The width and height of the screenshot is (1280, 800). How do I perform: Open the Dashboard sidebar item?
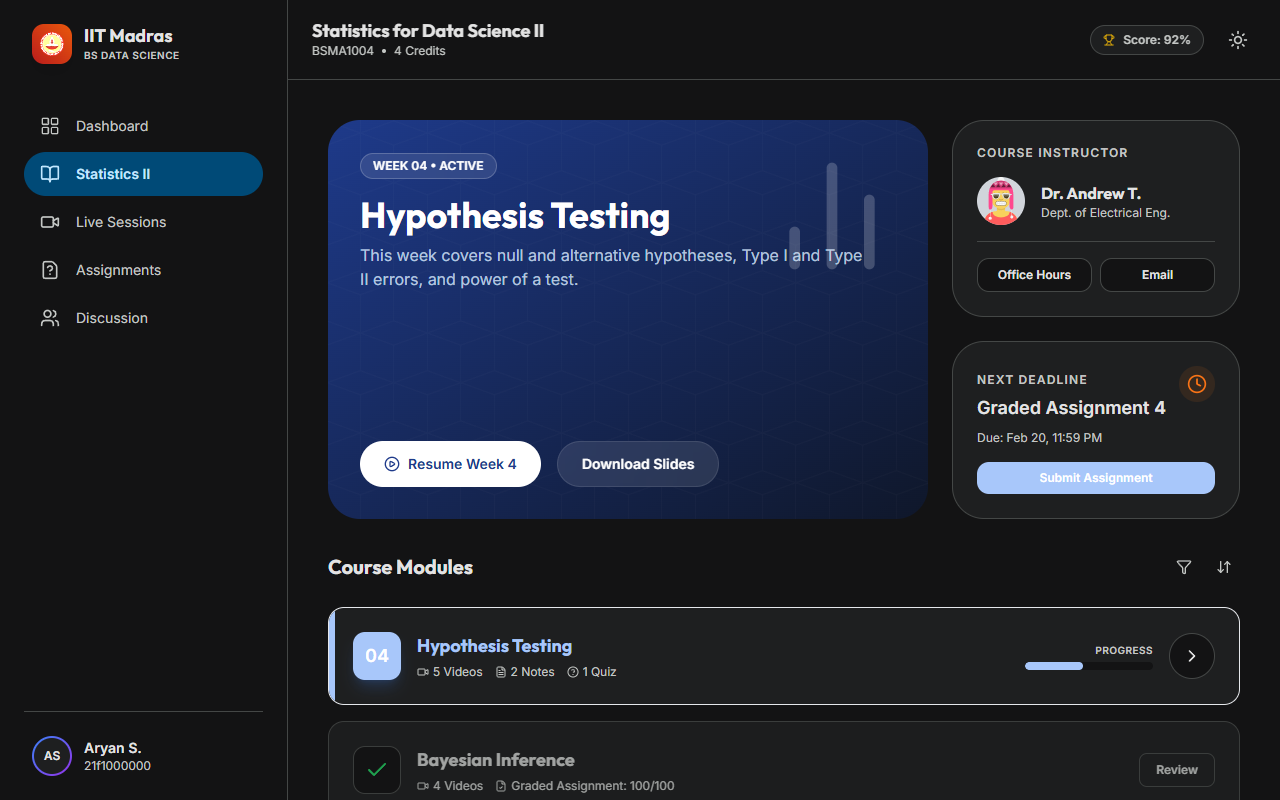point(112,126)
